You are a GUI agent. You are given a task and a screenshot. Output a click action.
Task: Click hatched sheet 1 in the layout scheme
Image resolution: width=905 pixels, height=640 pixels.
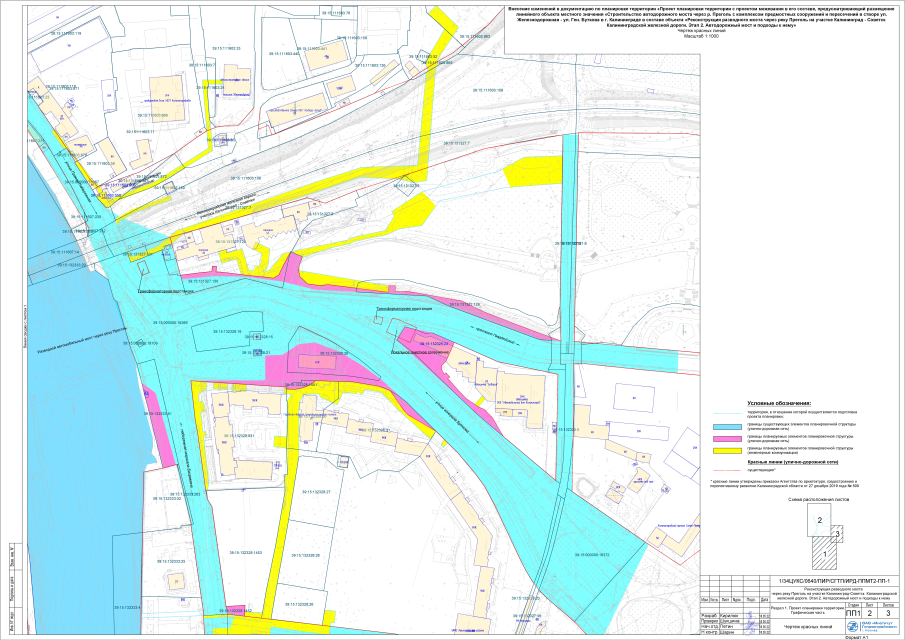point(825,553)
